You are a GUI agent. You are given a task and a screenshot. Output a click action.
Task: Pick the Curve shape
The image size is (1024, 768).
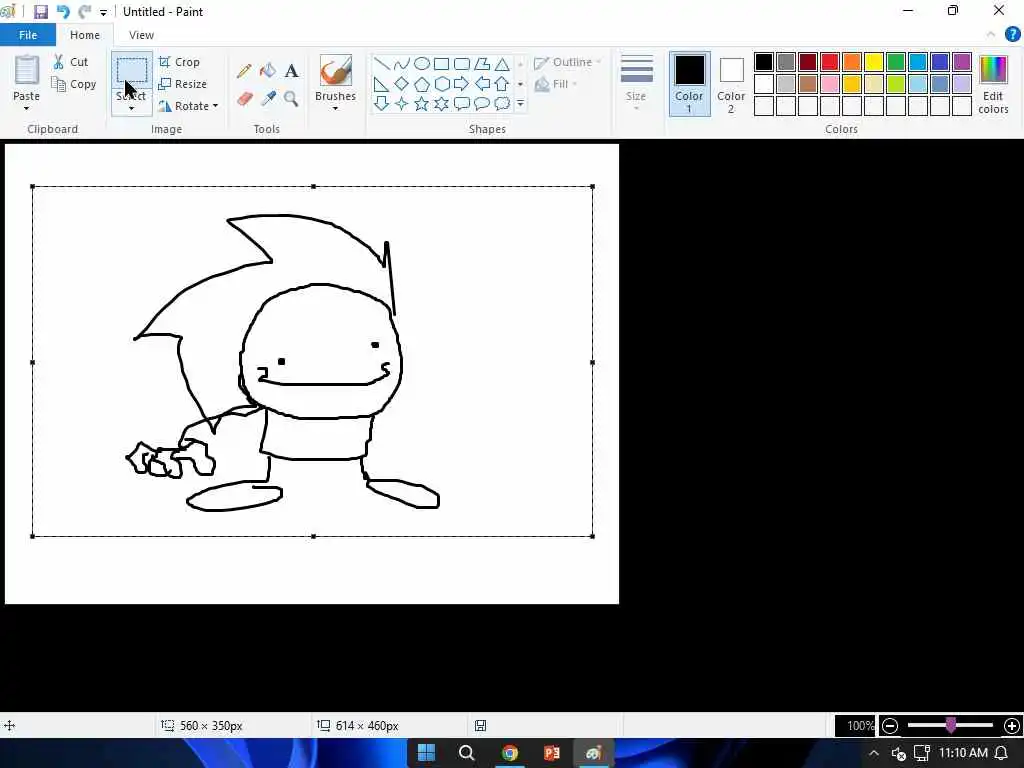pos(402,63)
